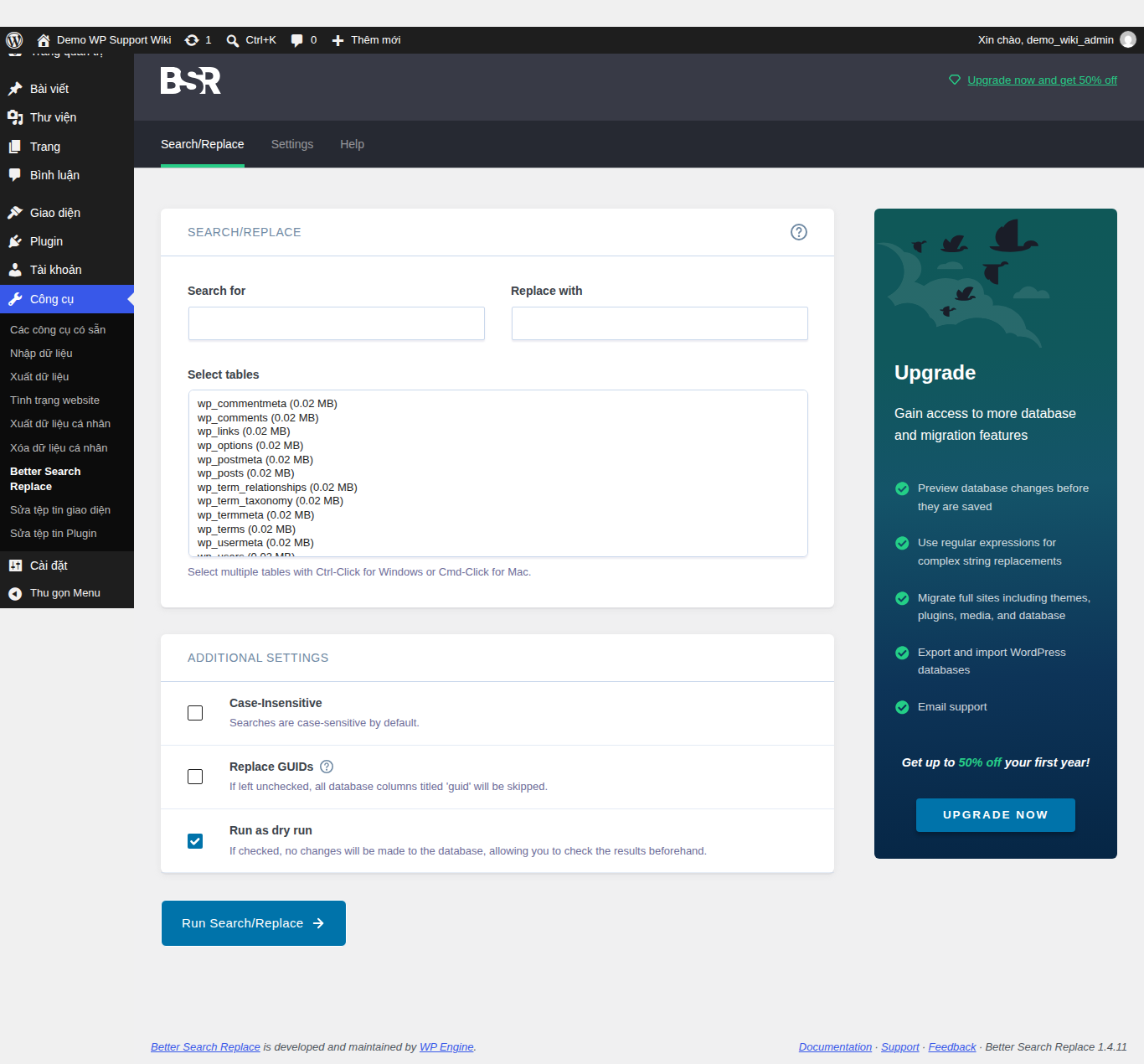Click the BSR plugin logo

tap(191, 80)
